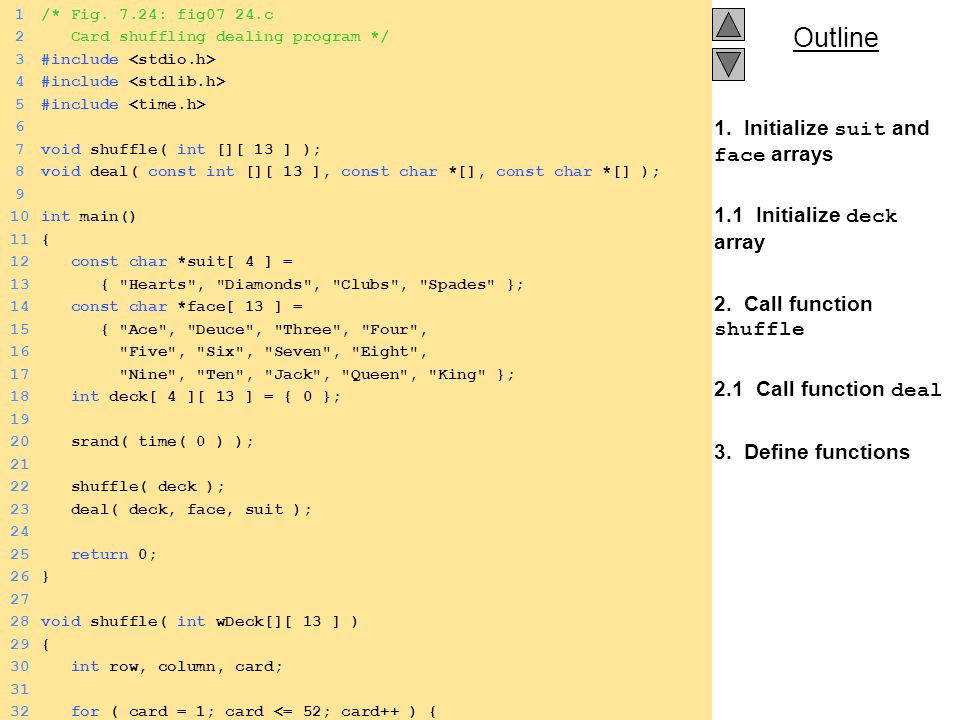Click 'int main()' on line 10
Screen dimensions: 960x720
click(88, 217)
